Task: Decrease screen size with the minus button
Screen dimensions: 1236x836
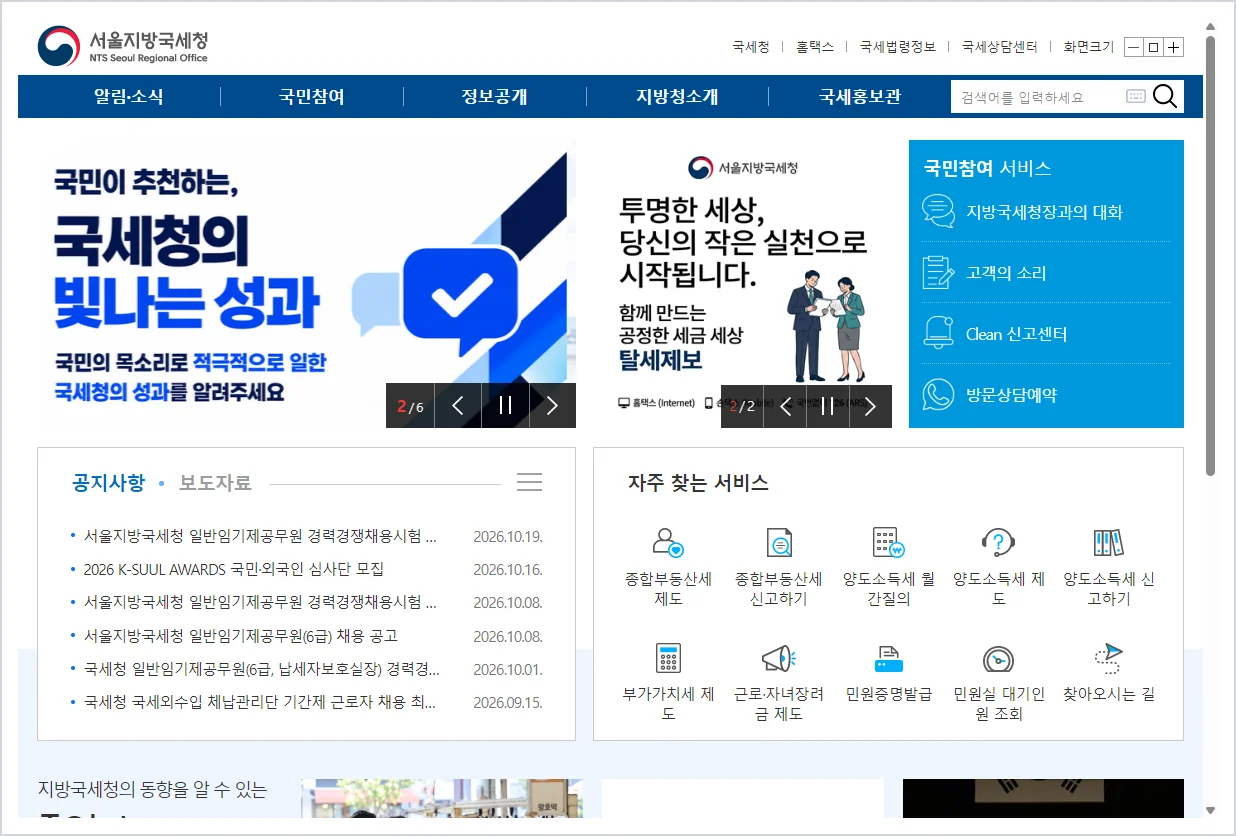Action: [1133, 47]
